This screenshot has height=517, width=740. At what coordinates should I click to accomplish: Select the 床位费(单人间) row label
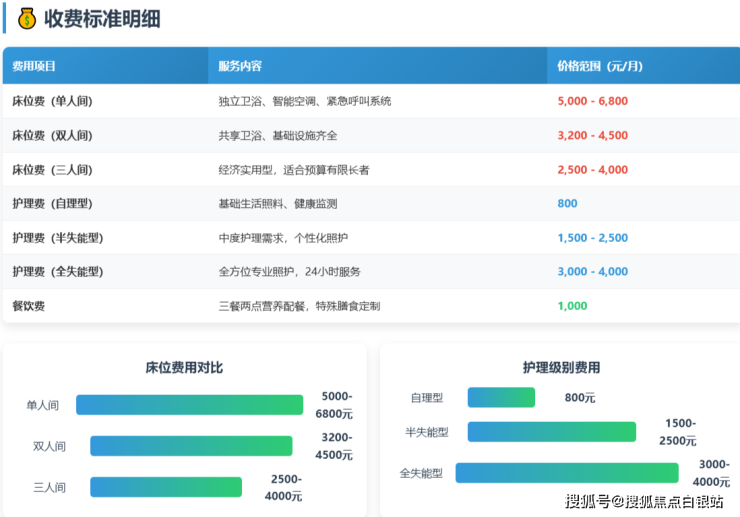[52, 101]
